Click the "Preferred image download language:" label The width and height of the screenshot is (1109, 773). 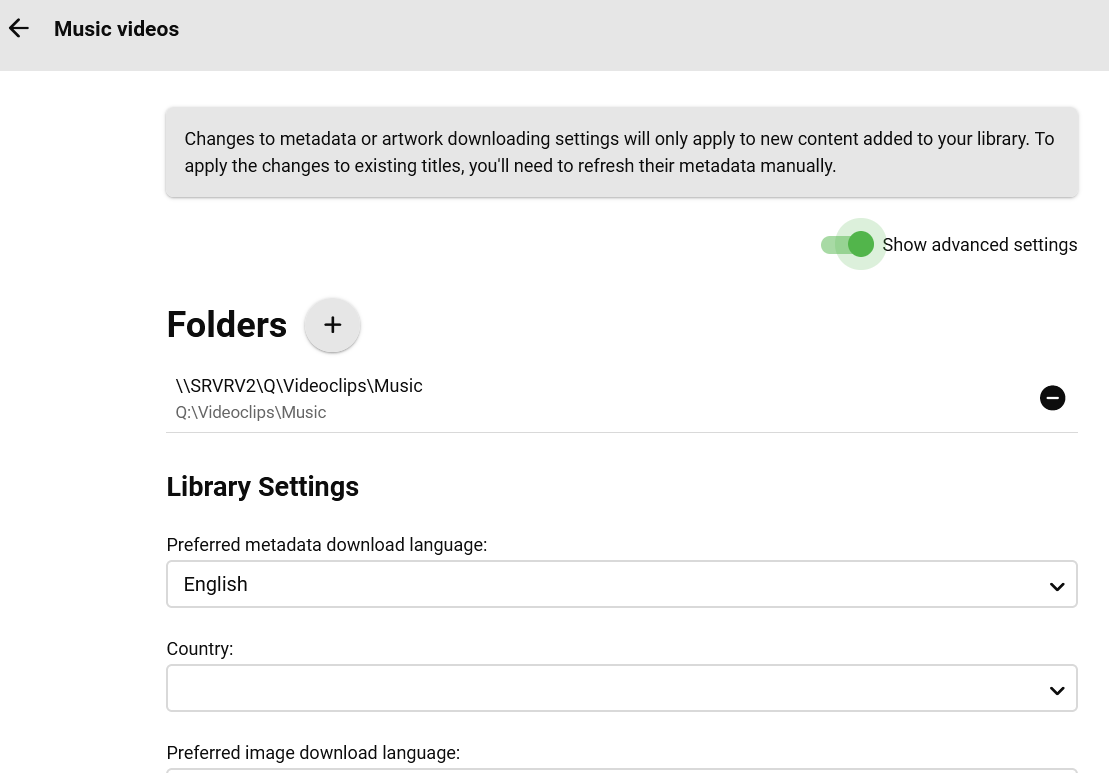[313, 753]
